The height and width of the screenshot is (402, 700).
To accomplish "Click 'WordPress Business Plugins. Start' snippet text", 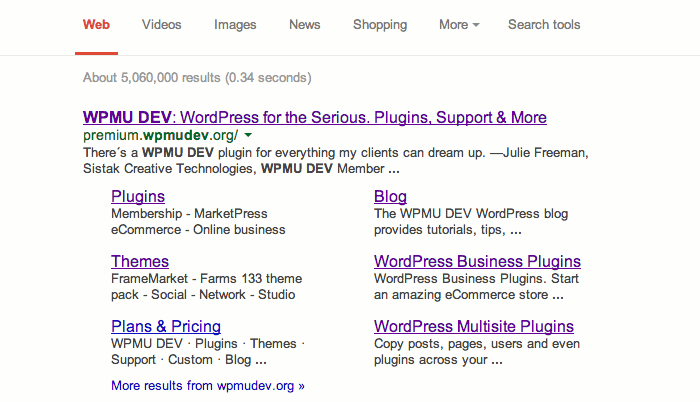I will 476,279.
